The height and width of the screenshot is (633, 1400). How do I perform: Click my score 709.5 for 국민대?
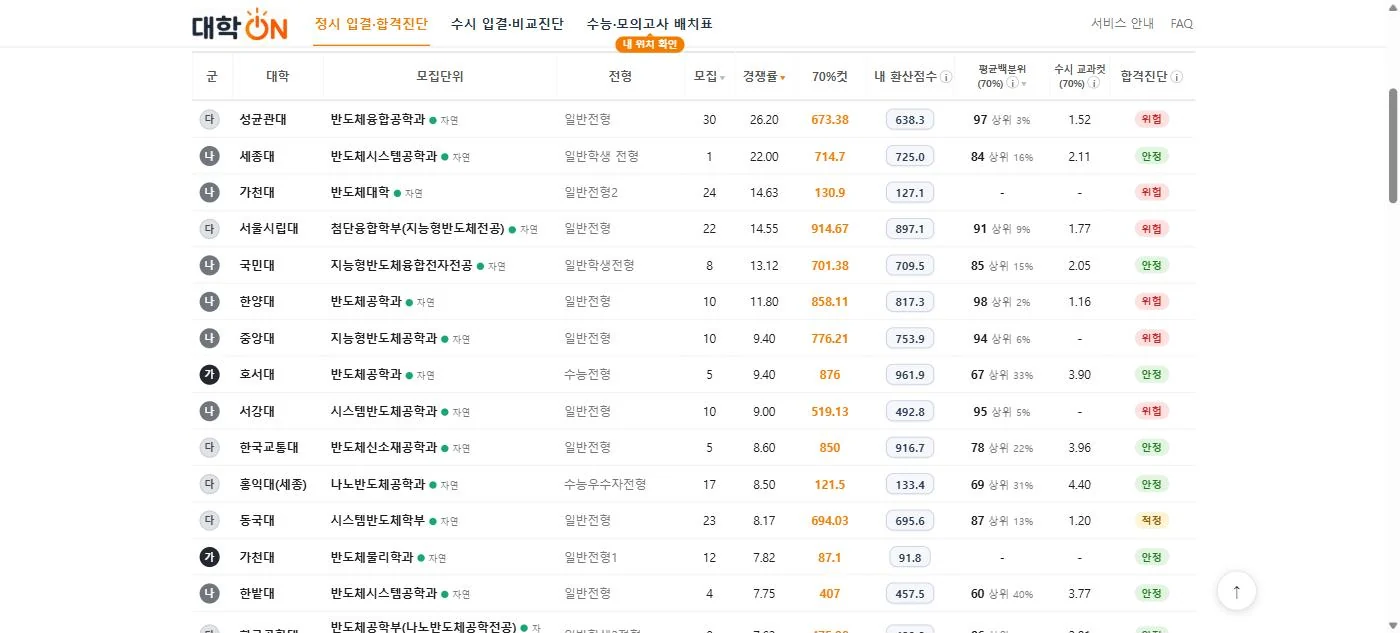910,265
